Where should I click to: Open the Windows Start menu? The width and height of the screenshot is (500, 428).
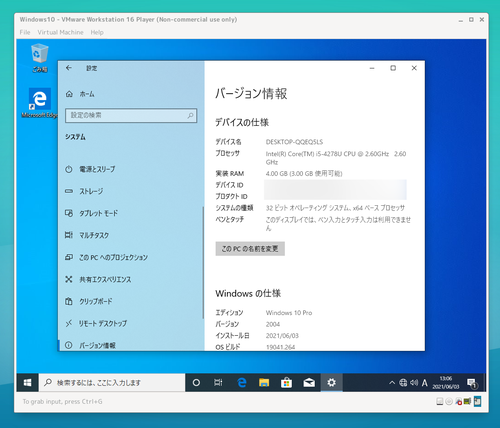tap(28, 382)
